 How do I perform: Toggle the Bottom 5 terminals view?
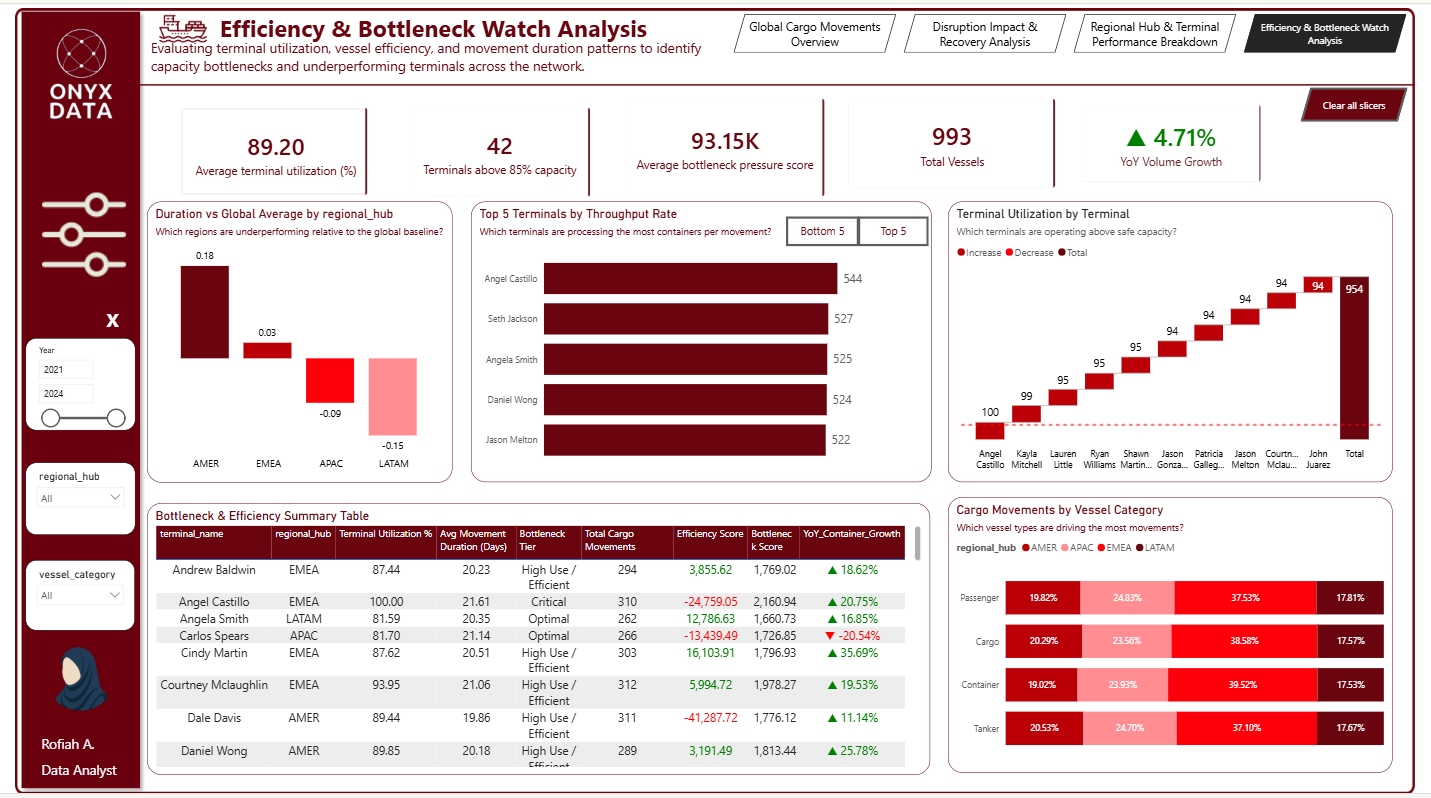click(x=822, y=231)
